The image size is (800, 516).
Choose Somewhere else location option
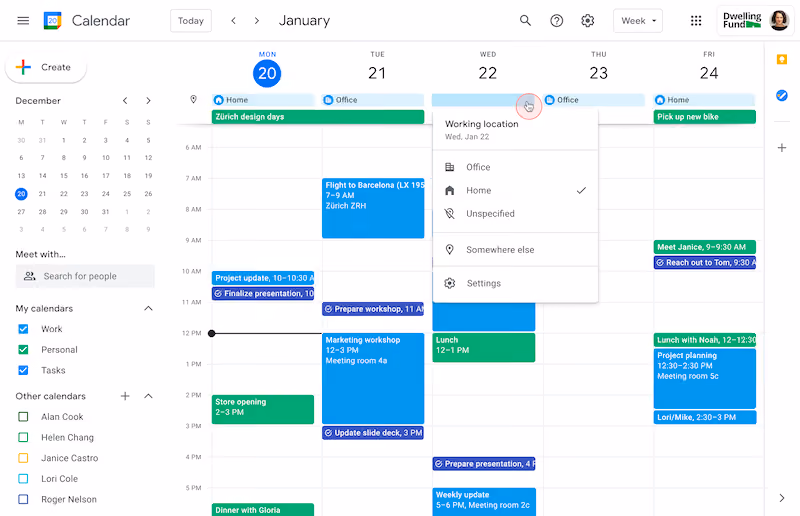click(515, 250)
